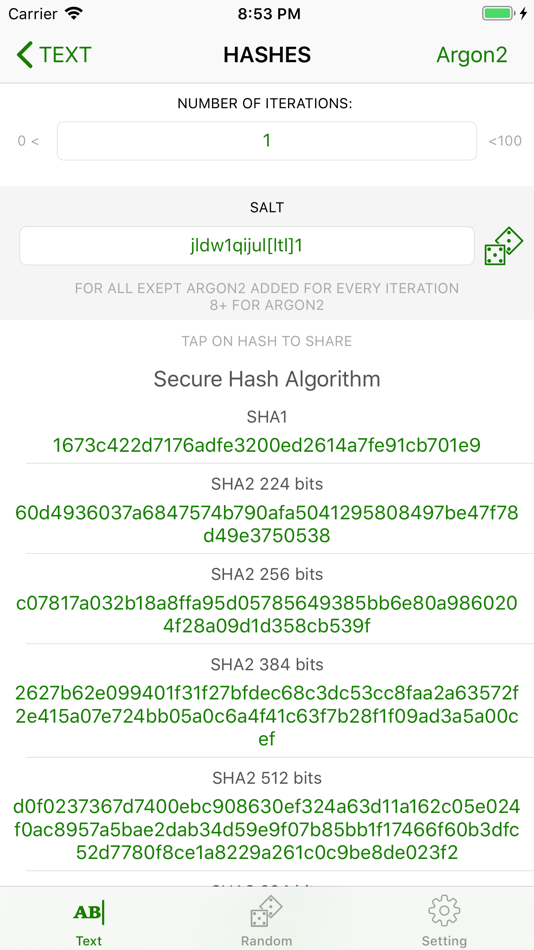The height and width of the screenshot is (950, 534).
Task: Edit the number of iterations field
Action: click(x=267, y=141)
